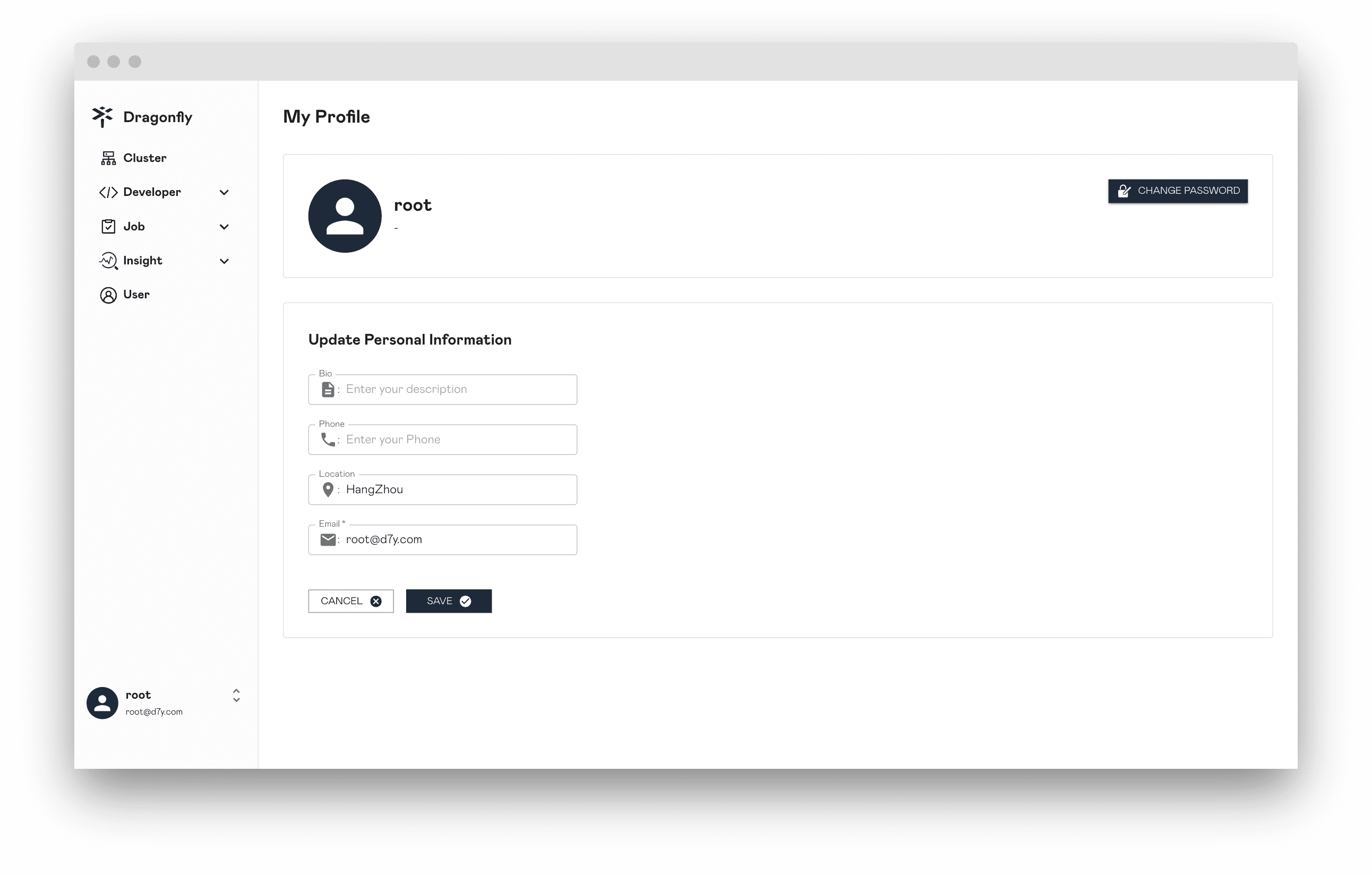The image size is (1372, 875).
Task: Click the Phone number input field
Action: 442,439
